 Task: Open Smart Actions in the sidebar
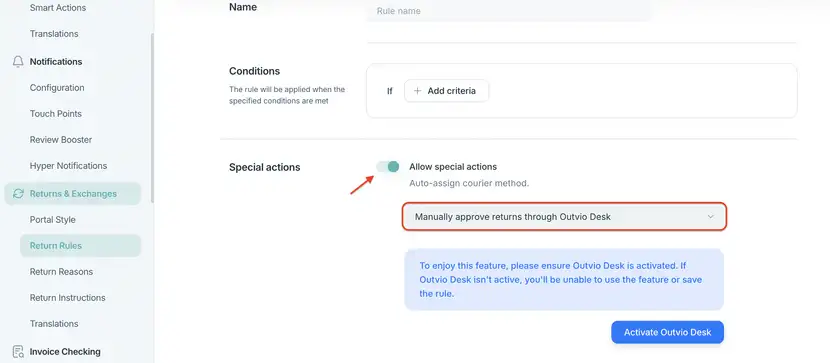coord(58,8)
